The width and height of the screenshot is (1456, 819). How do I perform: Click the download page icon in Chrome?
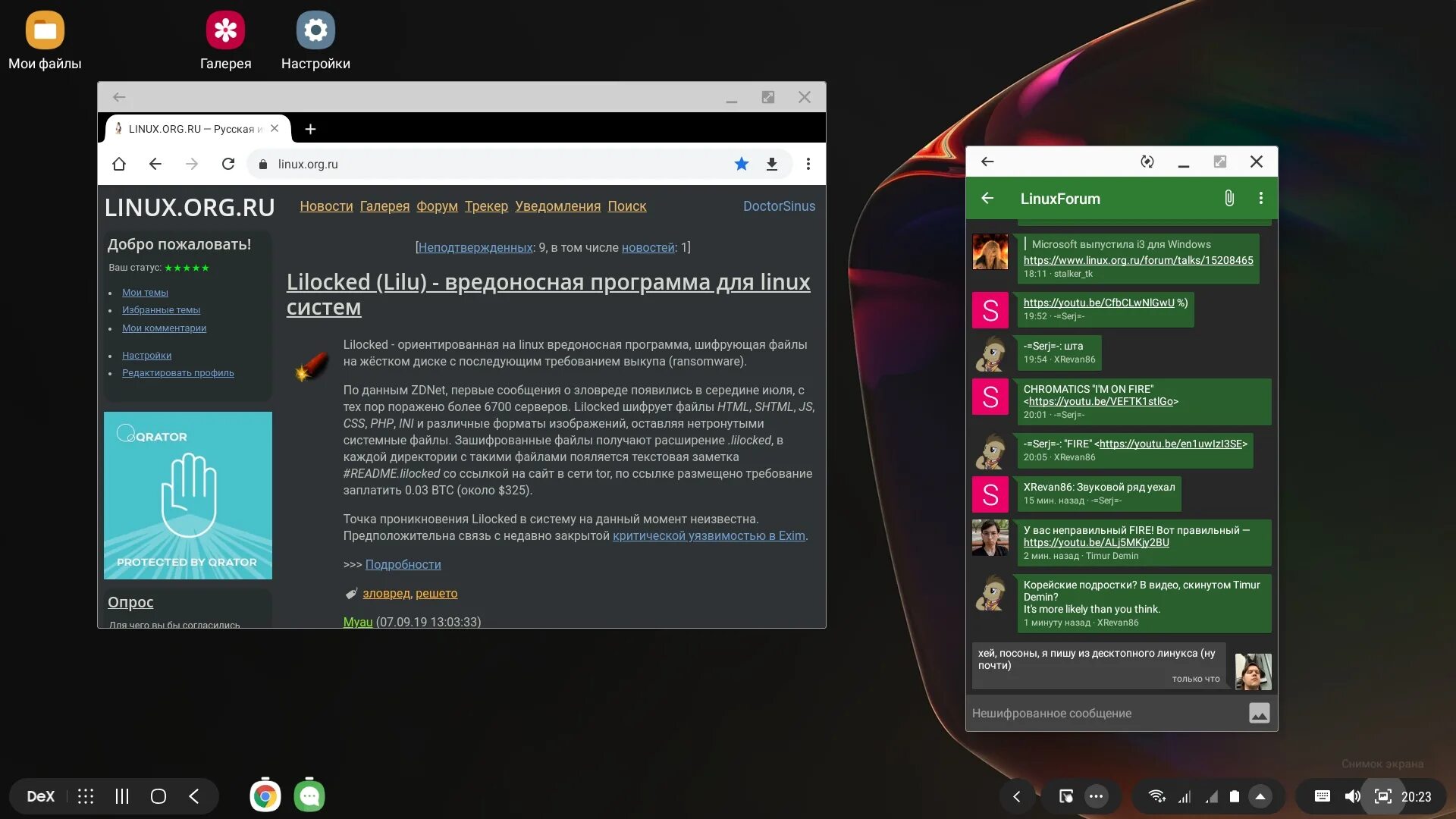pos(772,164)
